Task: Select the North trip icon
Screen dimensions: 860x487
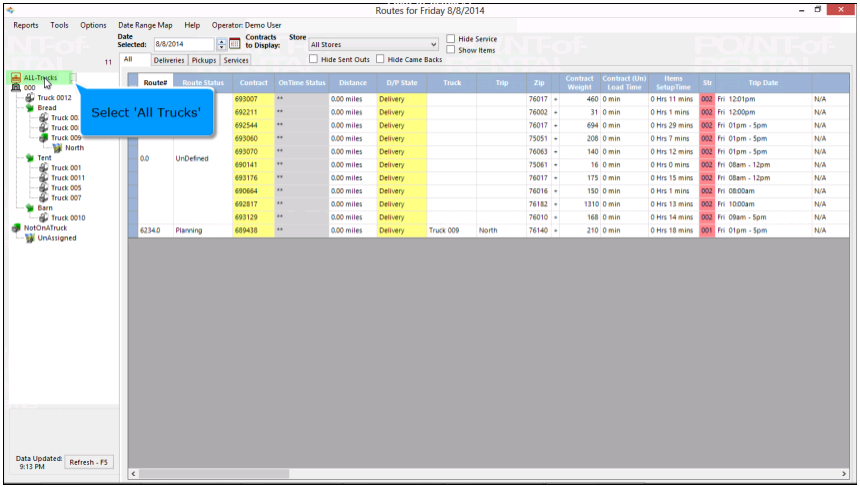Action: tap(57, 148)
